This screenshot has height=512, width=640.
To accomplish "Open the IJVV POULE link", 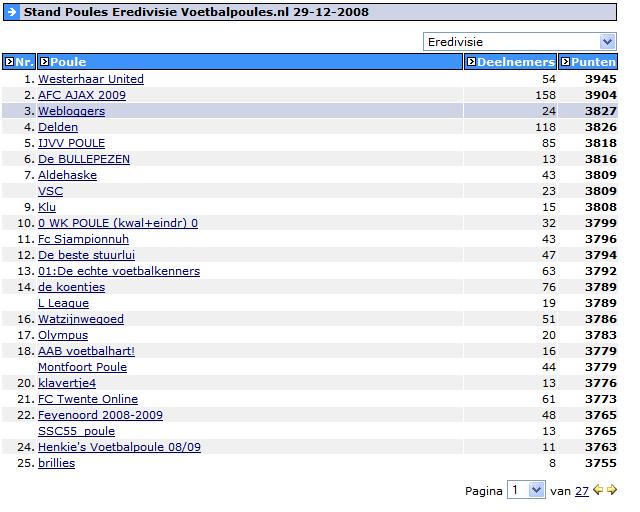I will click(71, 143).
